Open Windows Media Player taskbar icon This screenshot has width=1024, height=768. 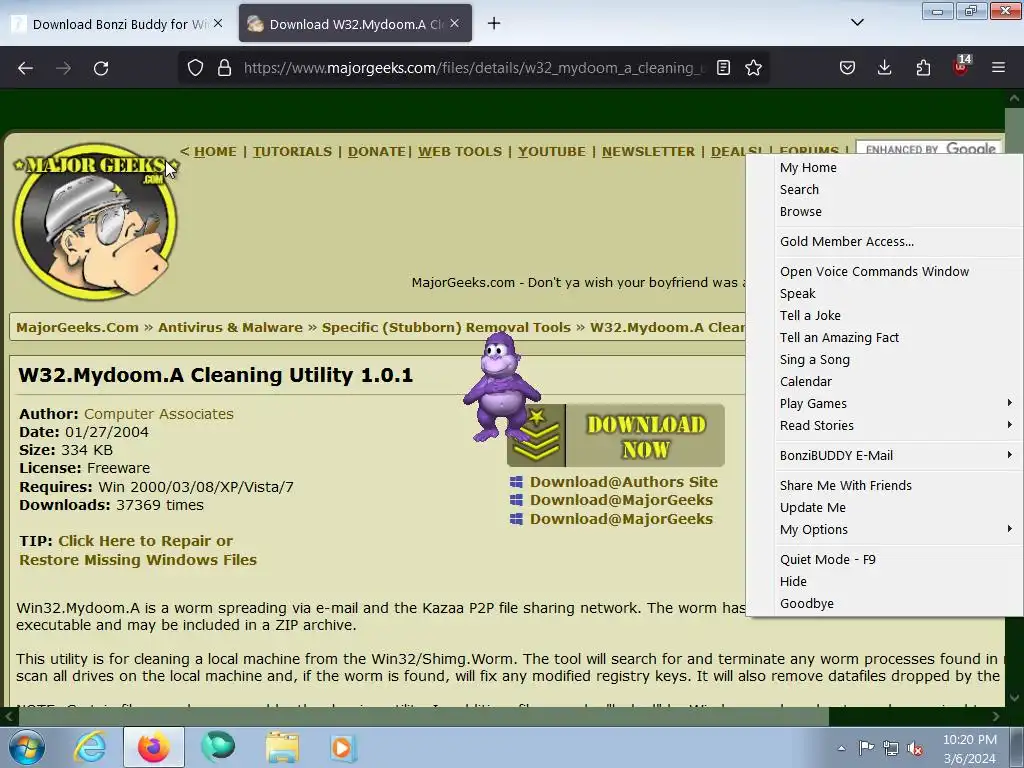pos(342,747)
